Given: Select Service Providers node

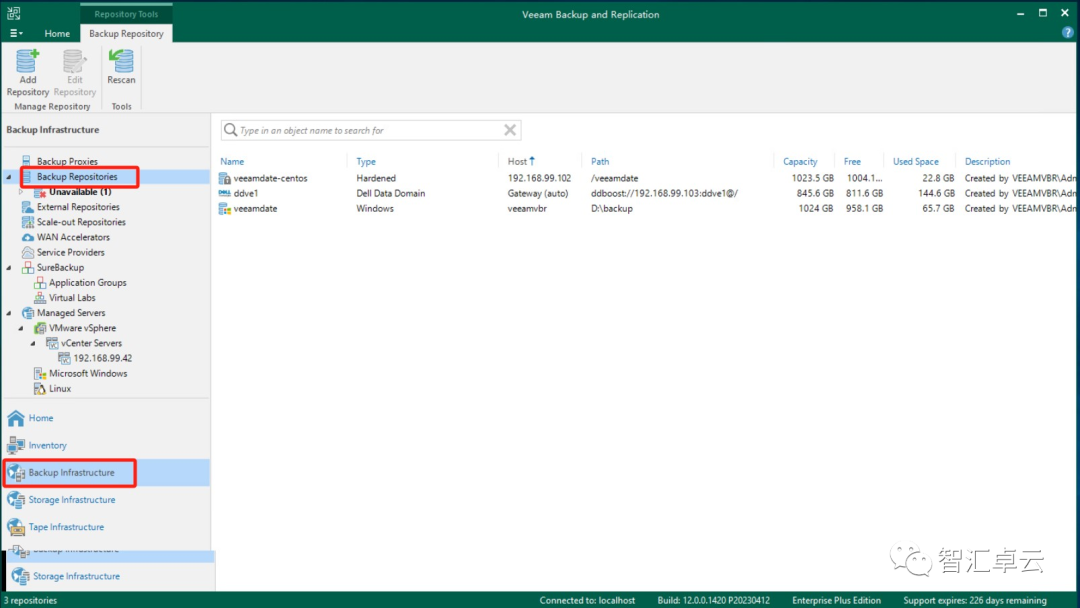Looking at the screenshot, I should click(70, 252).
